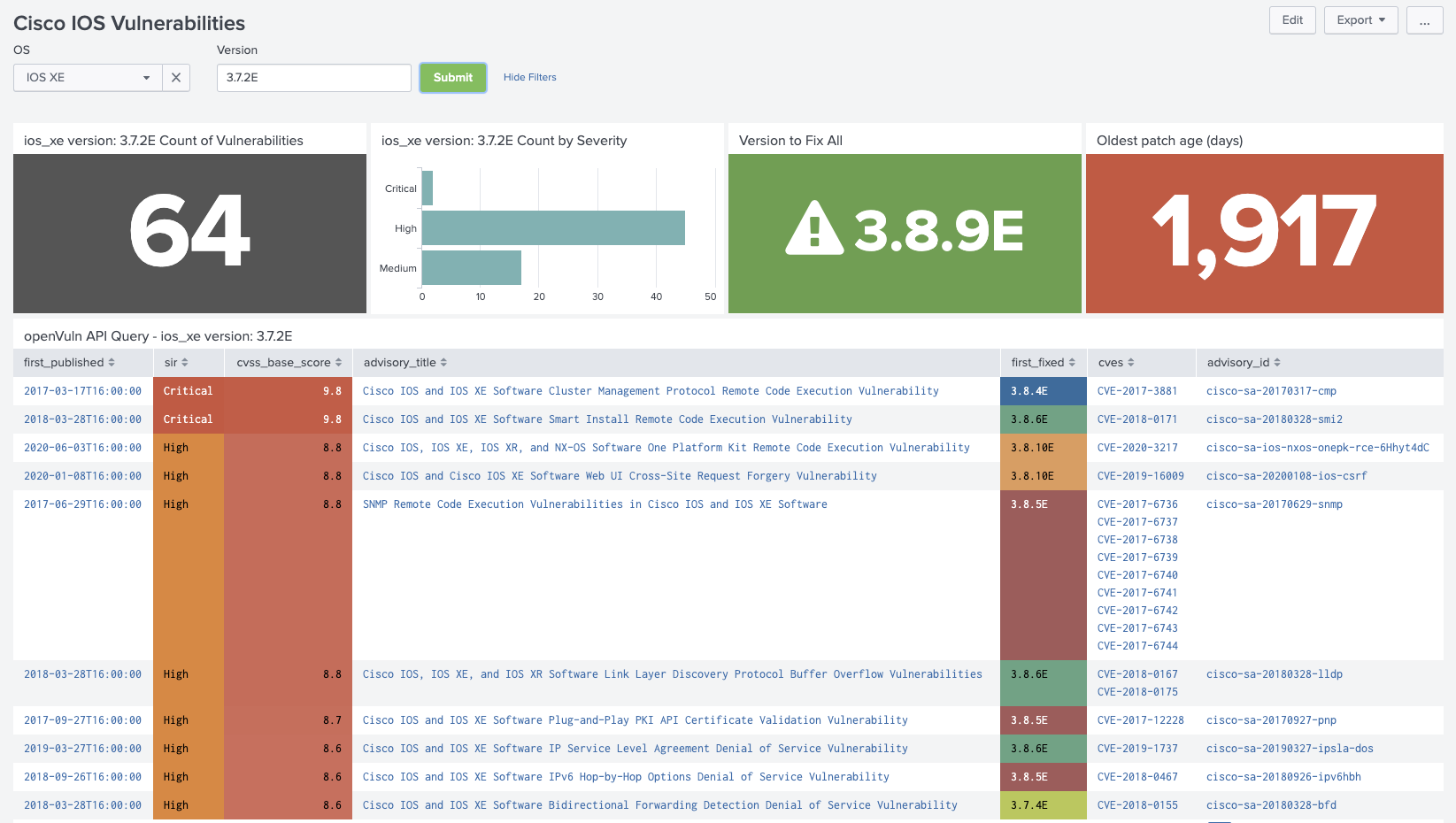Sort table by first_fixed column

pyautogui.click(x=1043, y=363)
